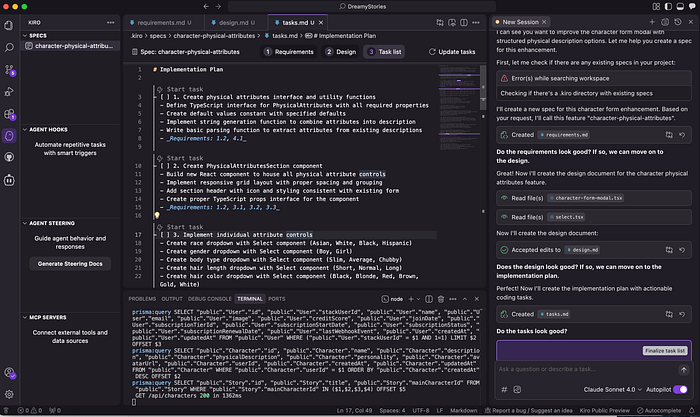Open the Explorer view in activity bar
This screenshot has width=700, height=417.
pos(9,25)
